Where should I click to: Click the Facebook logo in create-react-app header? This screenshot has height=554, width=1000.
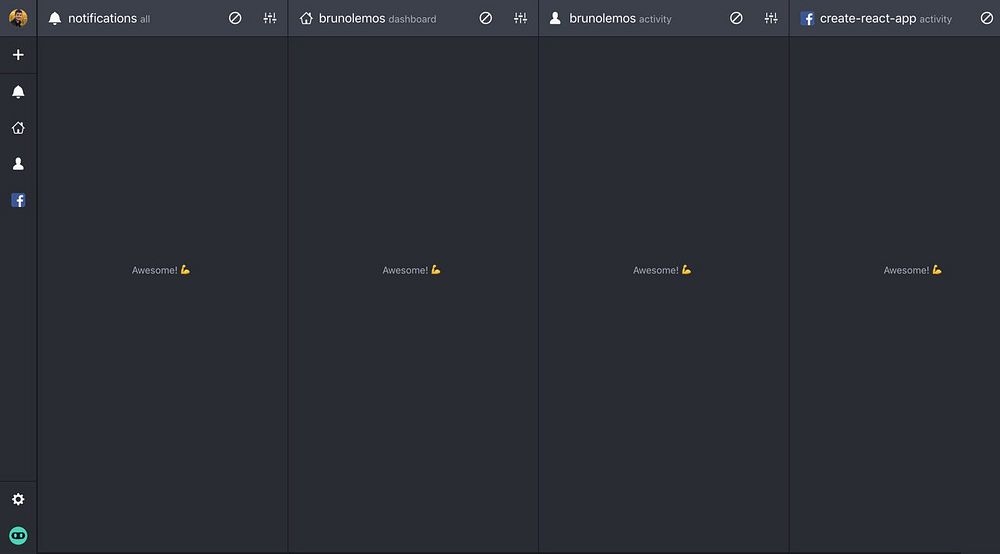click(x=807, y=18)
